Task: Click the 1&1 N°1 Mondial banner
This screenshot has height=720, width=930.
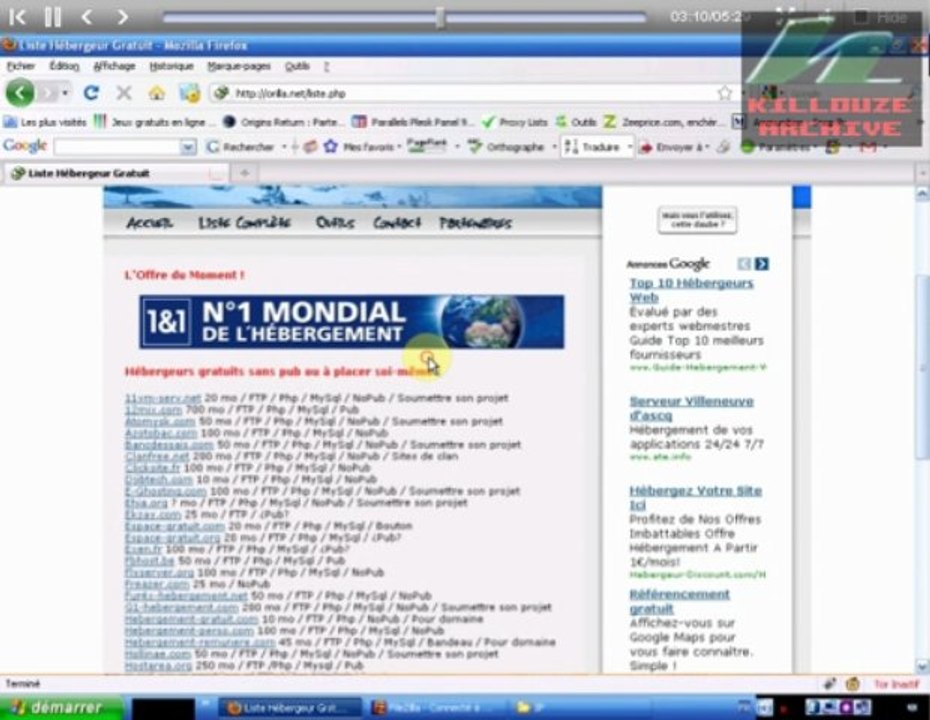Action: (352, 322)
